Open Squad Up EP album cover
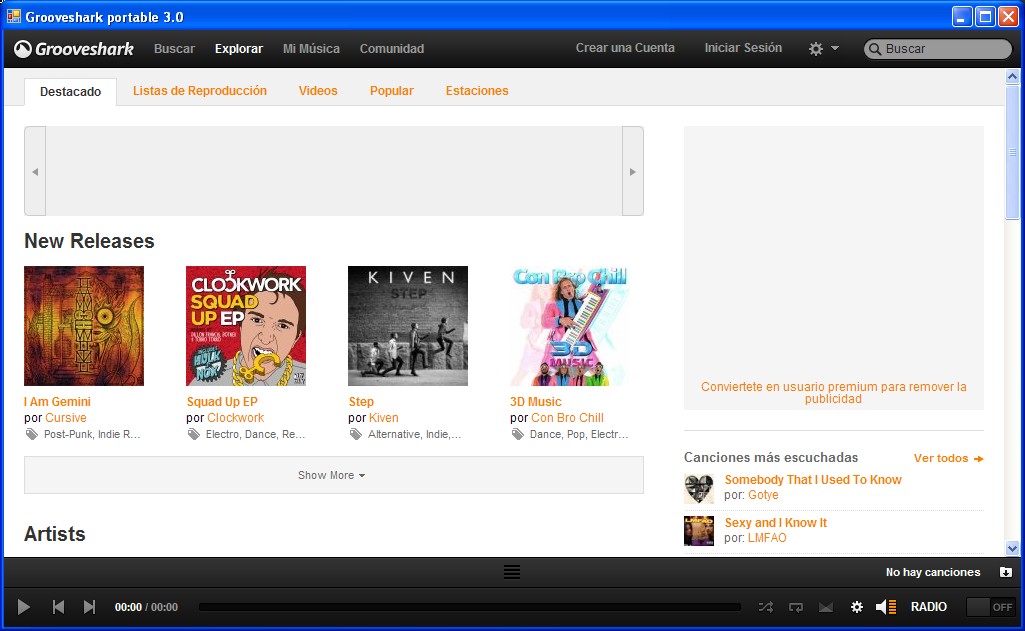Screen dimensions: 1025x631 point(246,326)
